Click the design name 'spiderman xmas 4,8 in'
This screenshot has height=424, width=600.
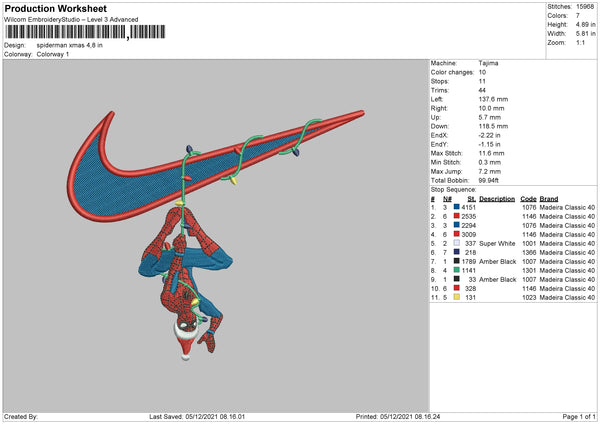coord(70,45)
